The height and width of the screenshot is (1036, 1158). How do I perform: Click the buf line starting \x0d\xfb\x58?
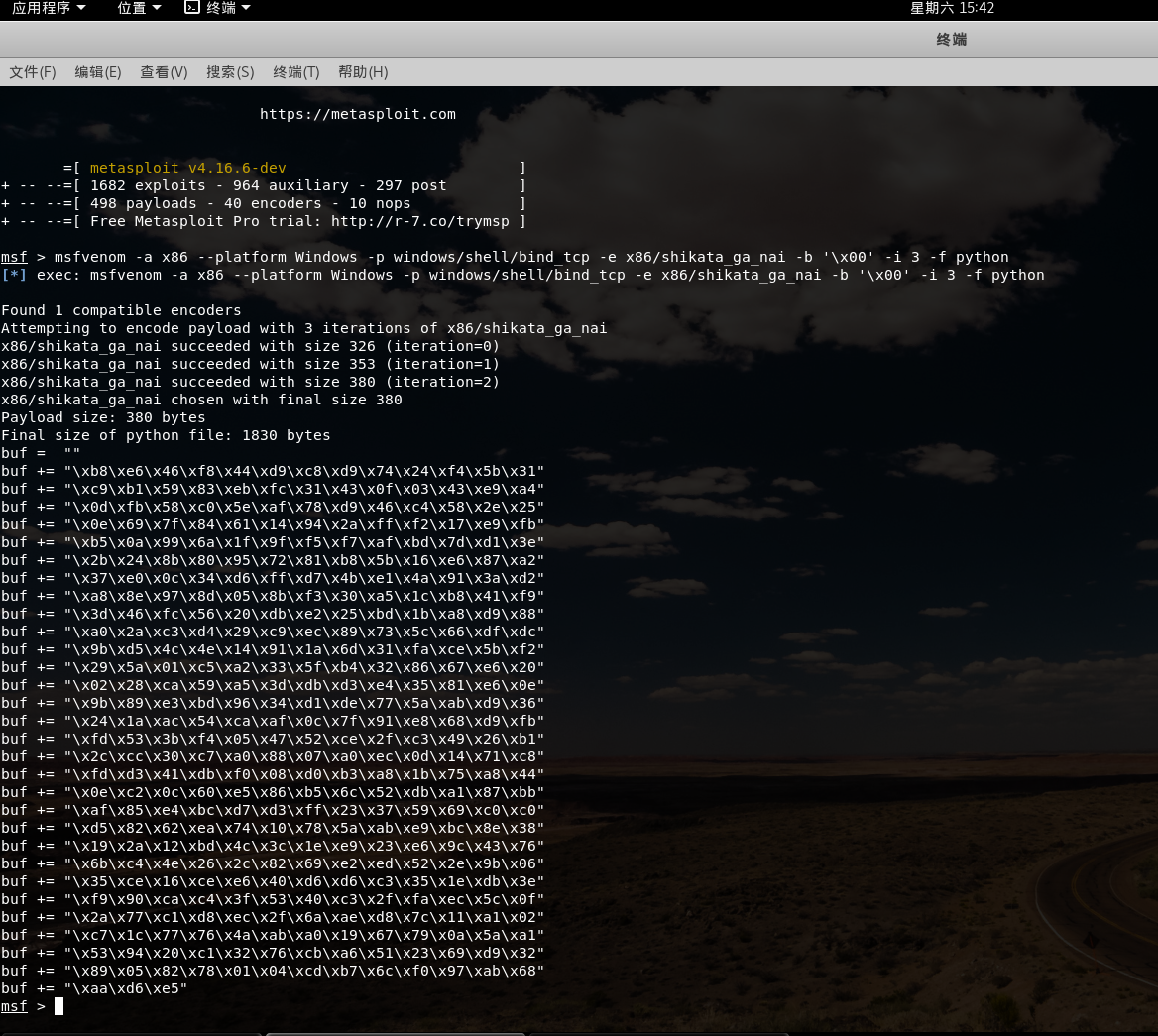click(x=273, y=508)
